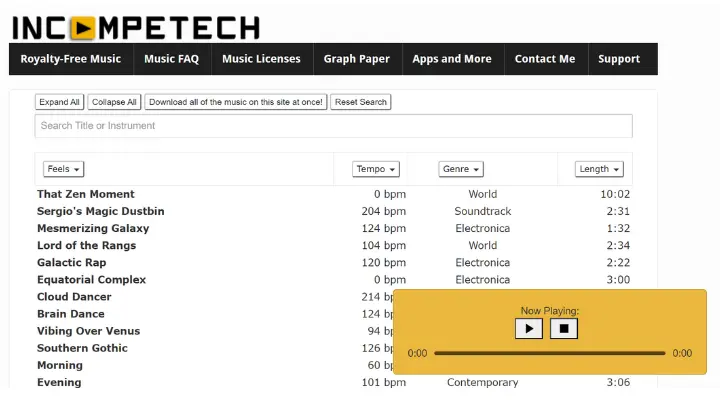The width and height of the screenshot is (720, 400).
Task: Go to the Music FAQ page
Action: [171, 59]
